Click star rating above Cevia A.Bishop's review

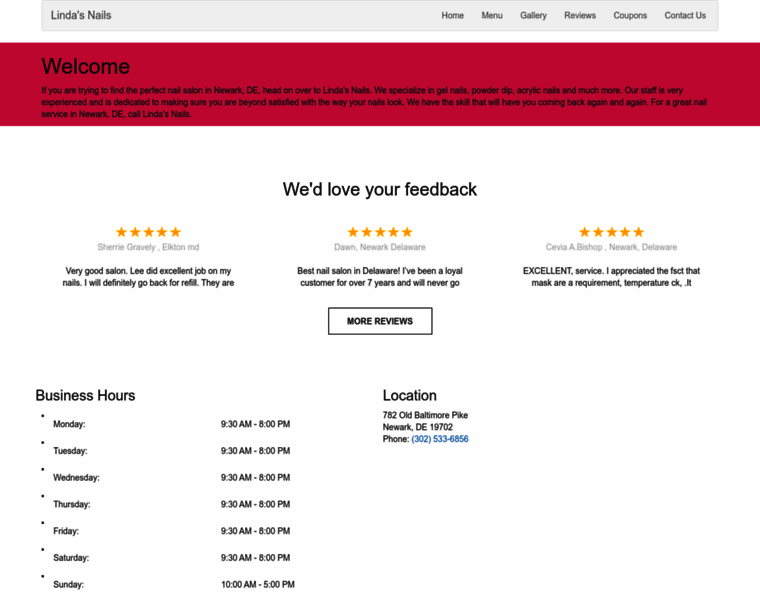pos(611,232)
